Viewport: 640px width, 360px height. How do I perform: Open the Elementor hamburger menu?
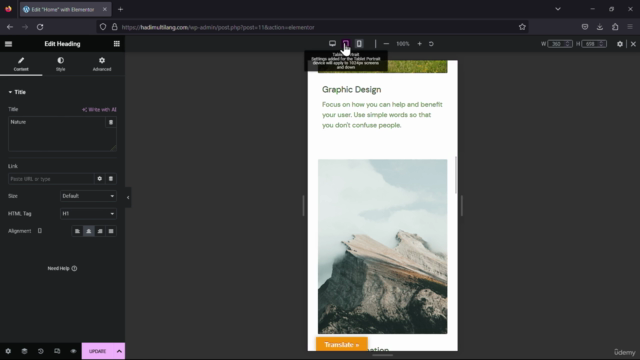[x=8, y=44]
